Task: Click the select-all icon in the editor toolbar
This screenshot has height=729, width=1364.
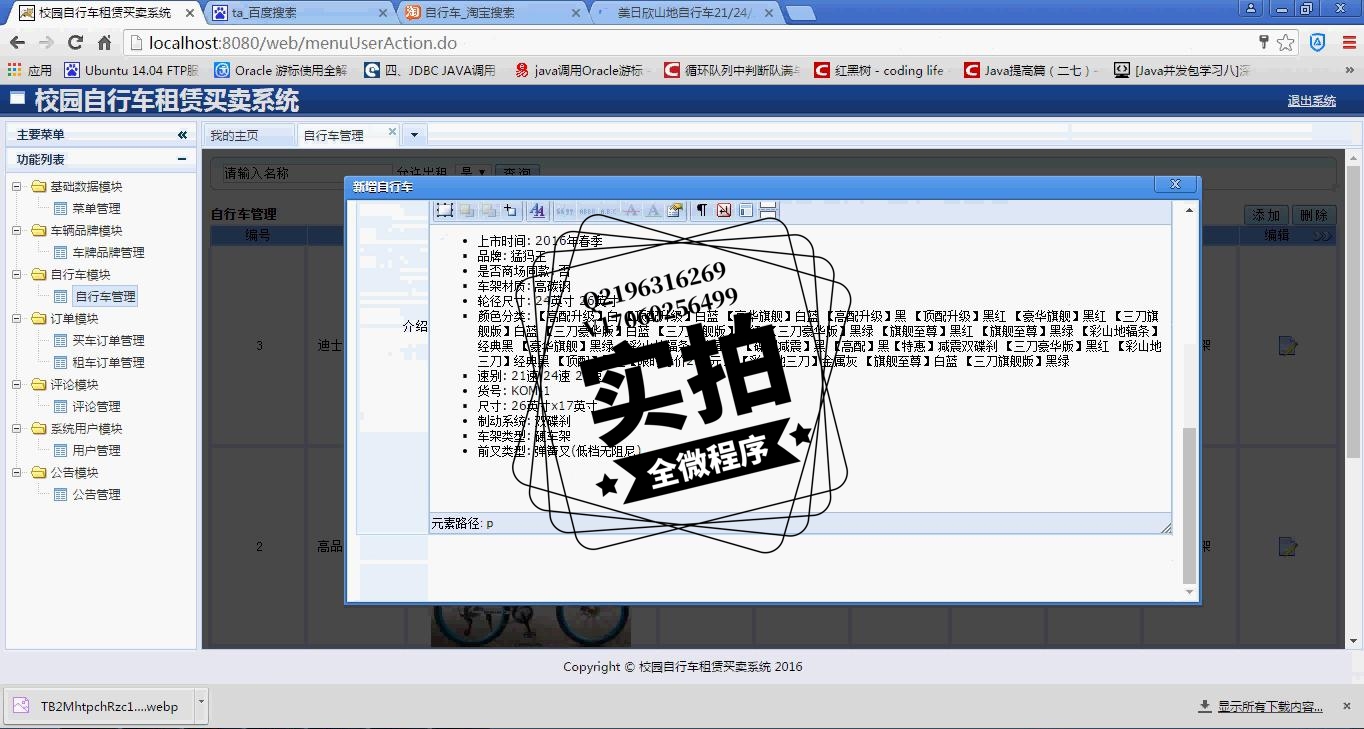Action: (x=445, y=210)
